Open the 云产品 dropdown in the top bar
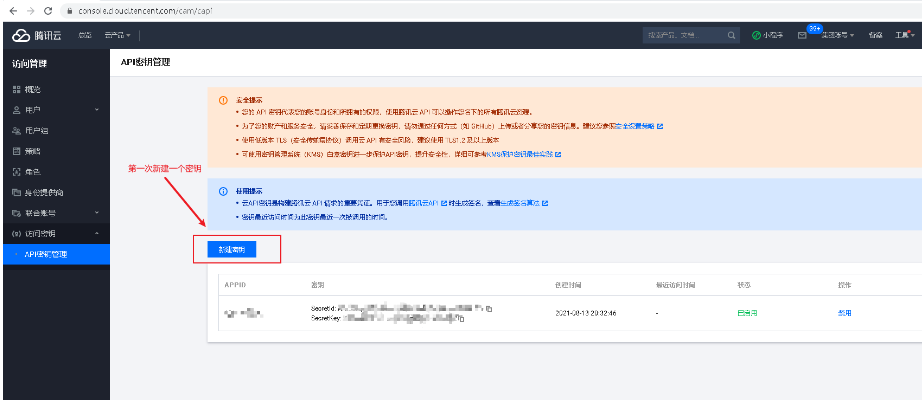 pos(117,35)
